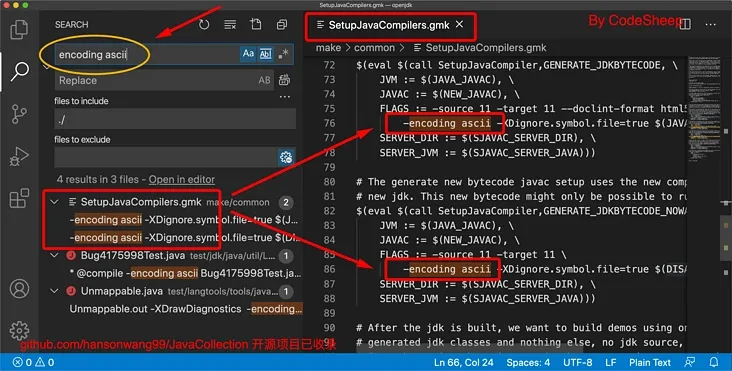Open the Extensions view

[x=19, y=198]
